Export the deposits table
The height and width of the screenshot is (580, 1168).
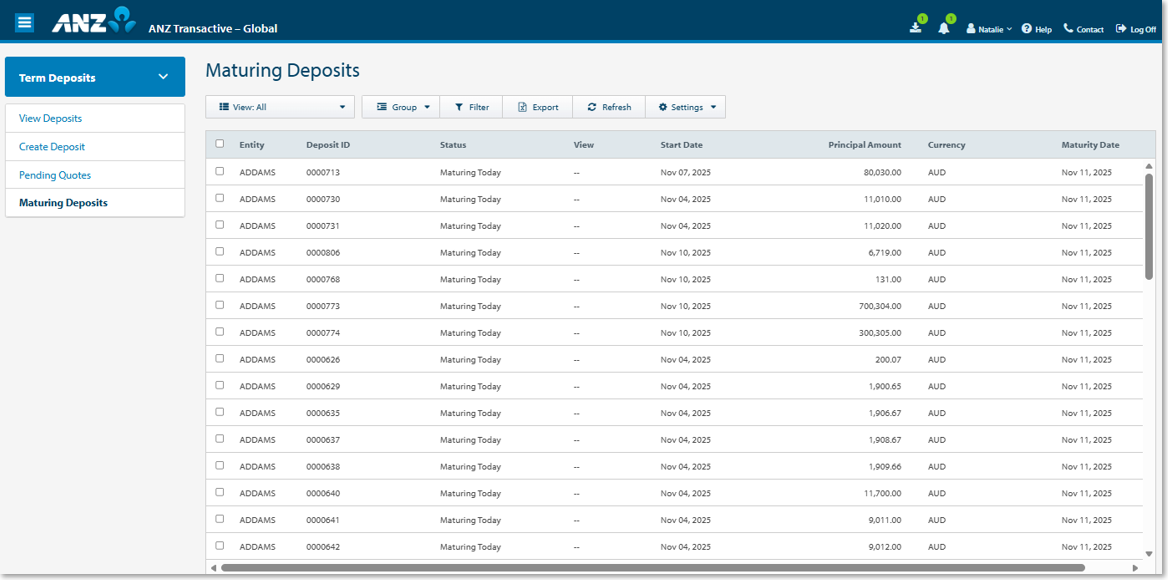point(537,106)
